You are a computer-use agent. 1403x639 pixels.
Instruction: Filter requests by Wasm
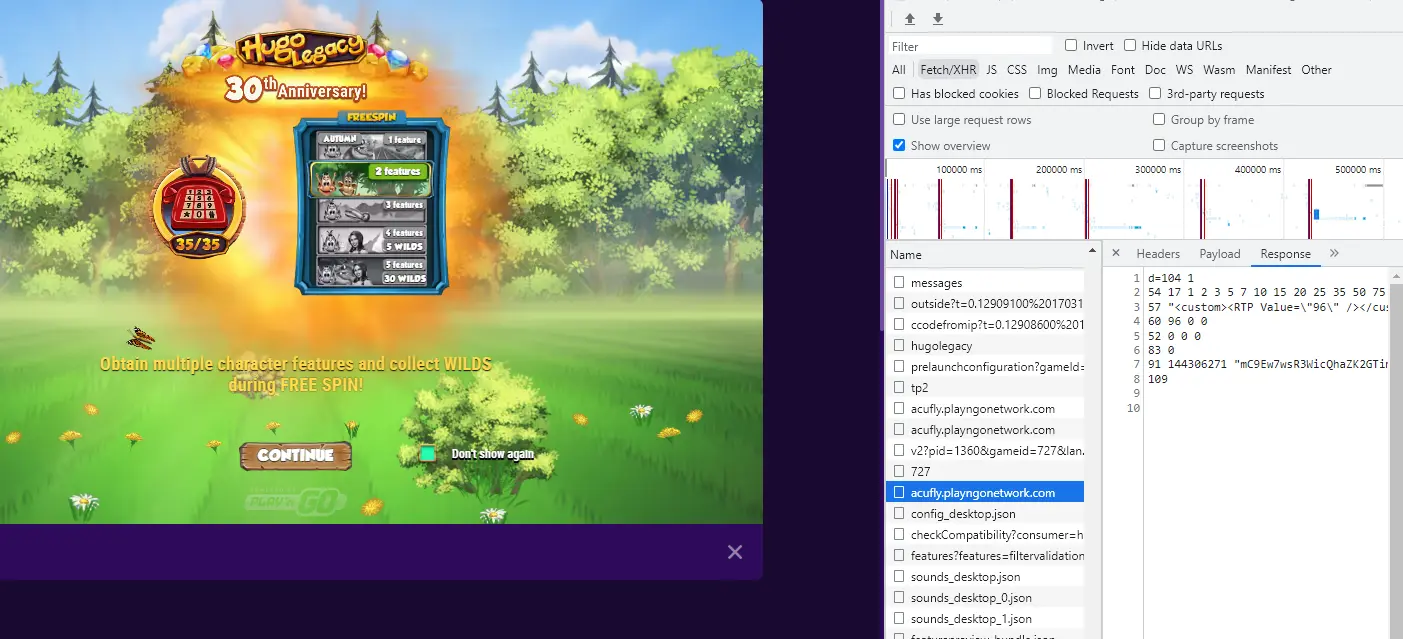(x=1219, y=70)
